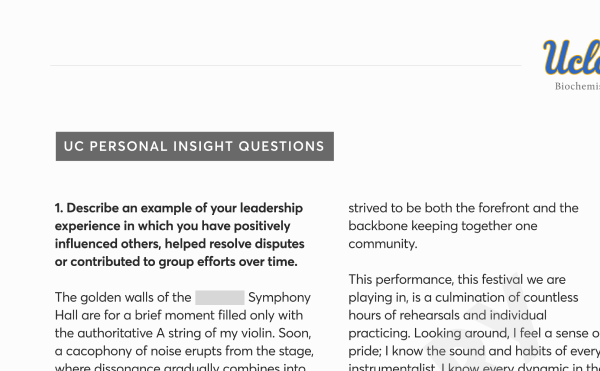Click 'or contributed to group efforts' line
Screen dimensions: 600x371
click(x=176, y=262)
